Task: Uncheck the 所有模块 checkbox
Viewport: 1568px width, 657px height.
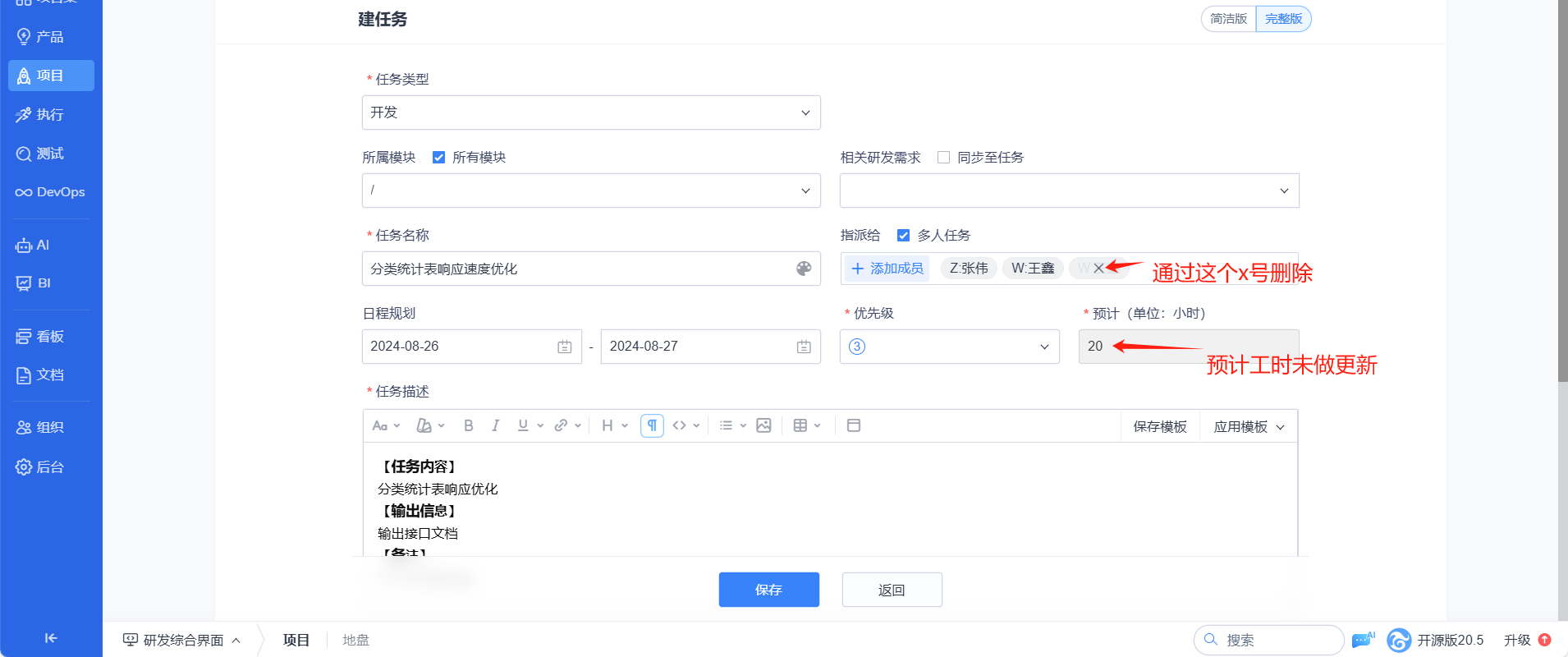Action: pos(438,158)
